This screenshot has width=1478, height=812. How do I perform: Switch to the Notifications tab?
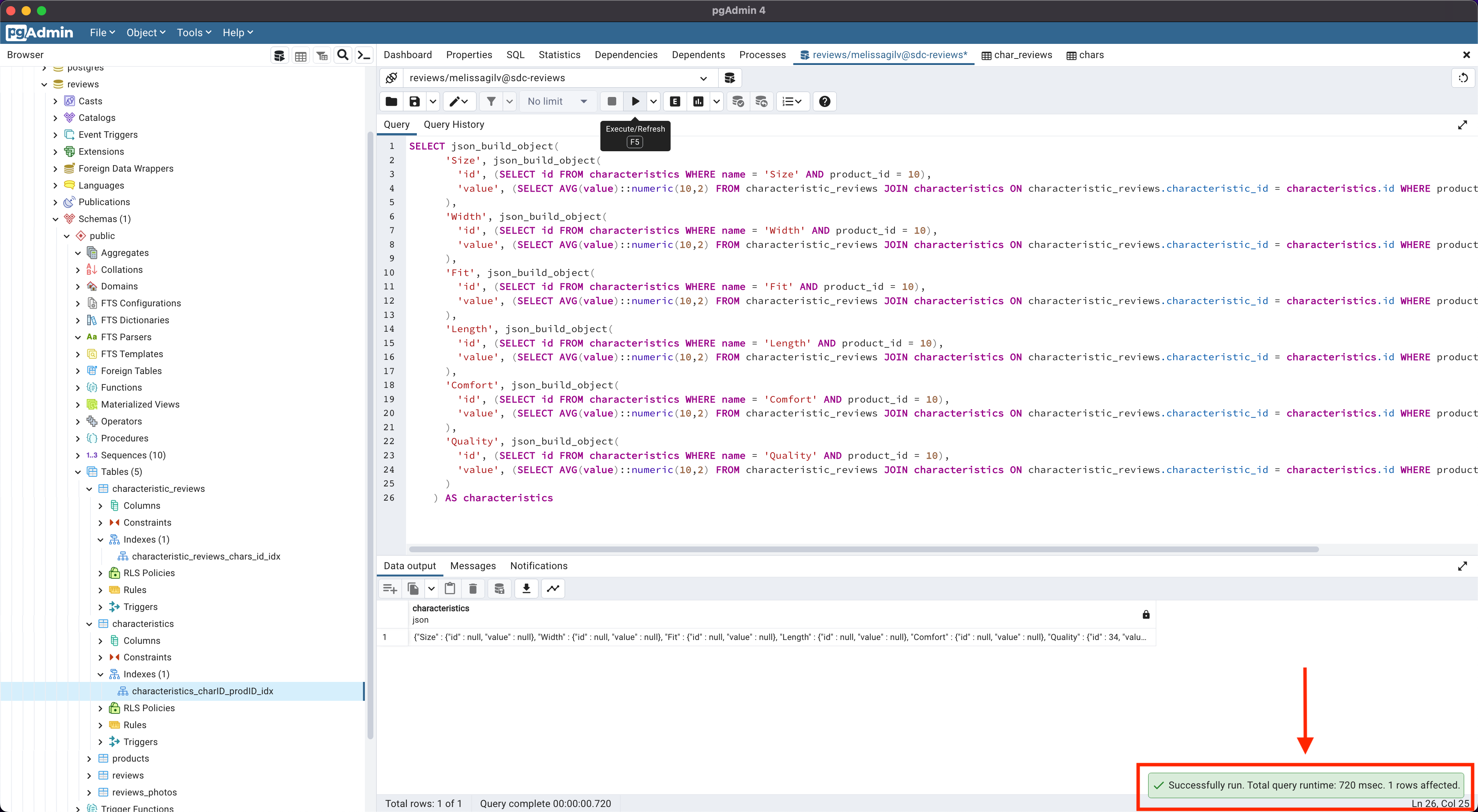(538, 566)
